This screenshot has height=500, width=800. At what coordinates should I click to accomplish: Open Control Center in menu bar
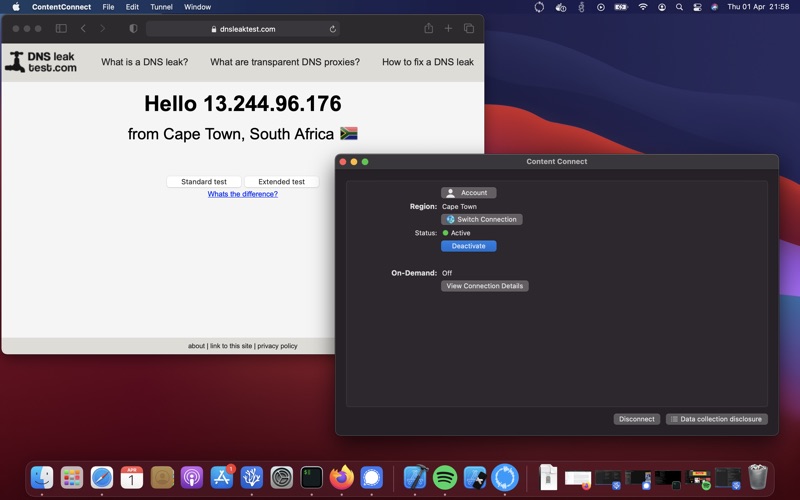click(x=697, y=7)
